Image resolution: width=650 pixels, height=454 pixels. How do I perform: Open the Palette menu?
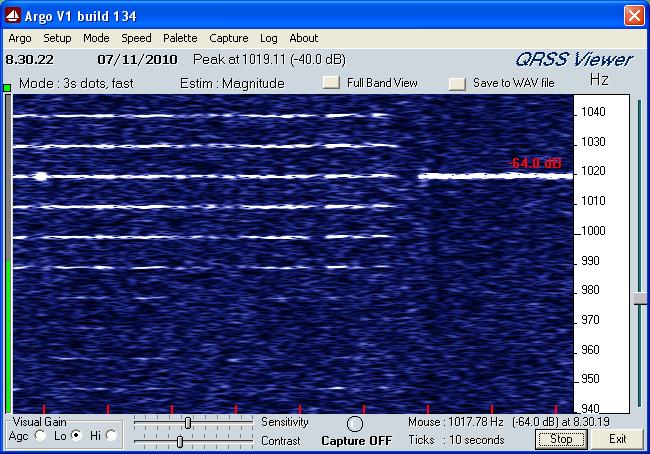180,38
